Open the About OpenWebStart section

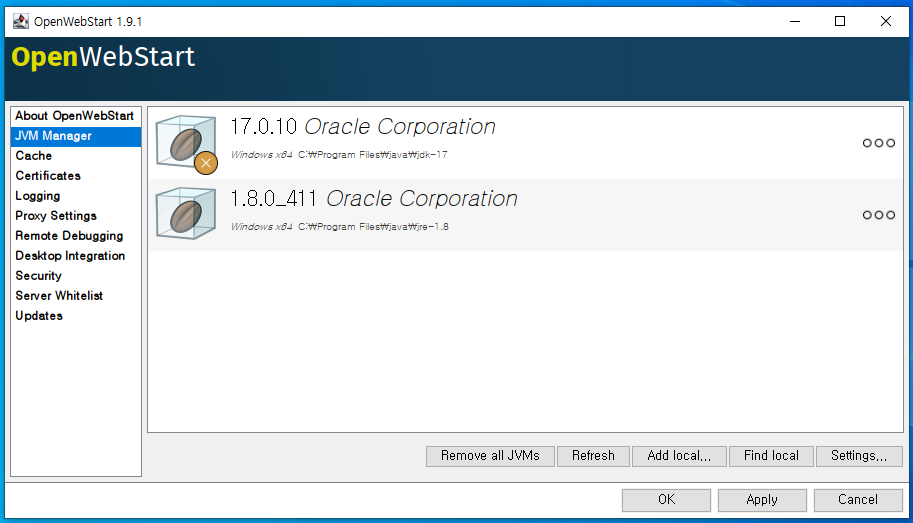(76, 116)
